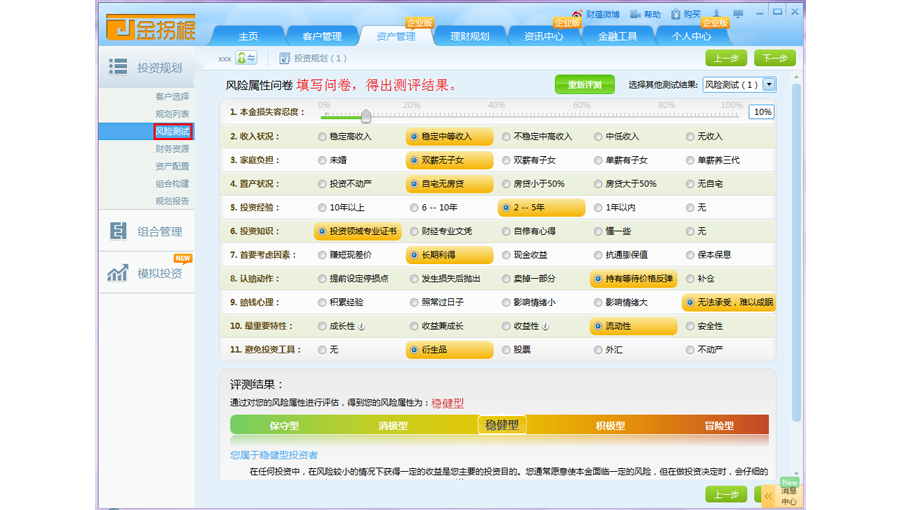Open 组合管理 sidebar icon
The image size is (900, 510).
(x=118, y=231)
